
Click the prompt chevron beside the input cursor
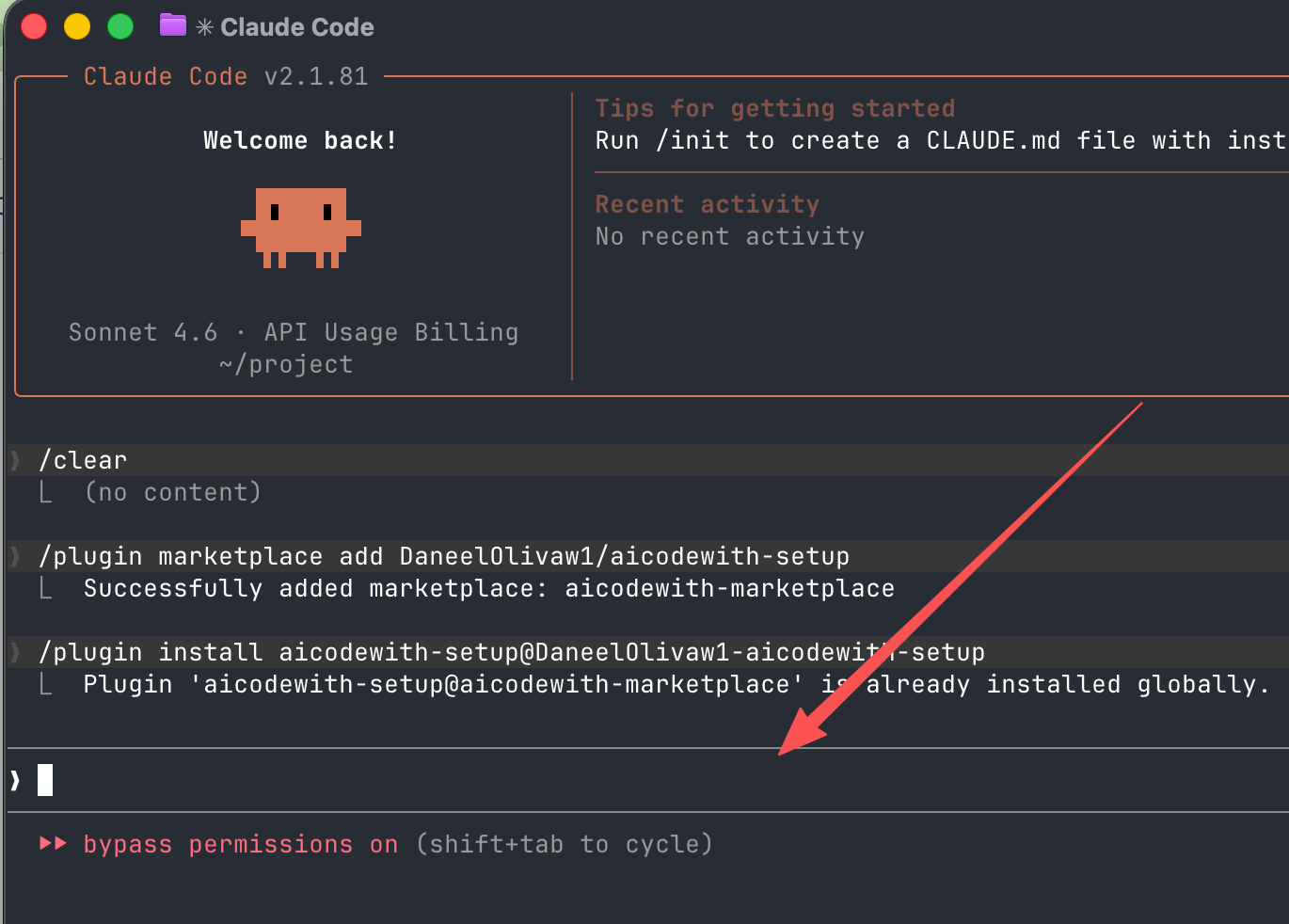click(x=15, y=780)
